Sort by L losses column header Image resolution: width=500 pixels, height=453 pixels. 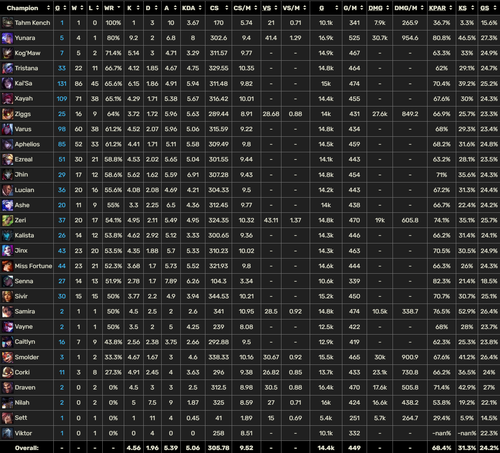[94, 8]
